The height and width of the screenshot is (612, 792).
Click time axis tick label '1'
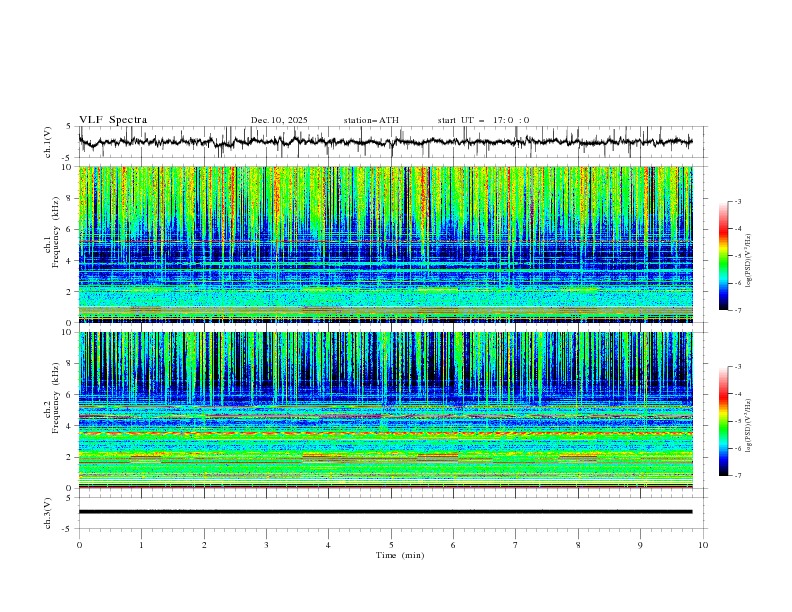[141, 545]
